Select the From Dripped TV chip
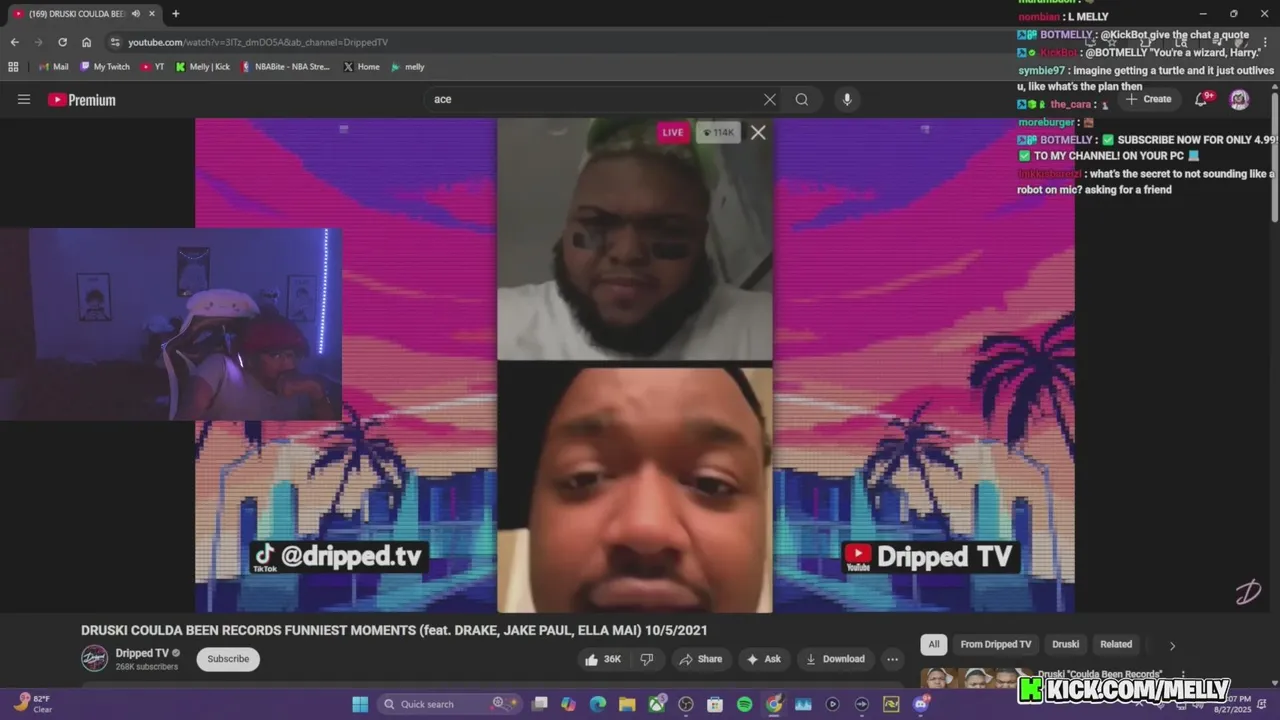The image size is (1280, 720). coord(996,644)
